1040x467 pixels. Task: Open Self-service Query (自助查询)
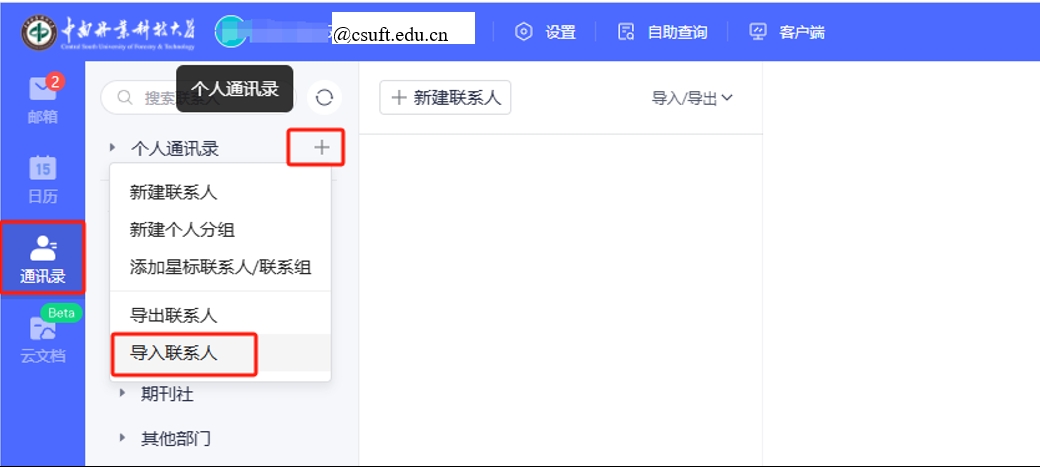[x=662, y=32]
